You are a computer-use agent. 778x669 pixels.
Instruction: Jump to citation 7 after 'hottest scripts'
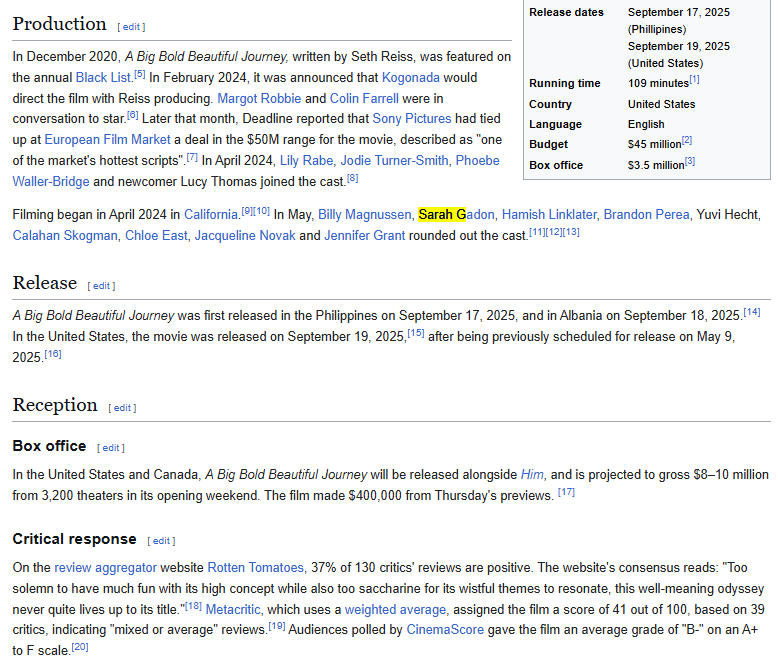coord(192,157)
